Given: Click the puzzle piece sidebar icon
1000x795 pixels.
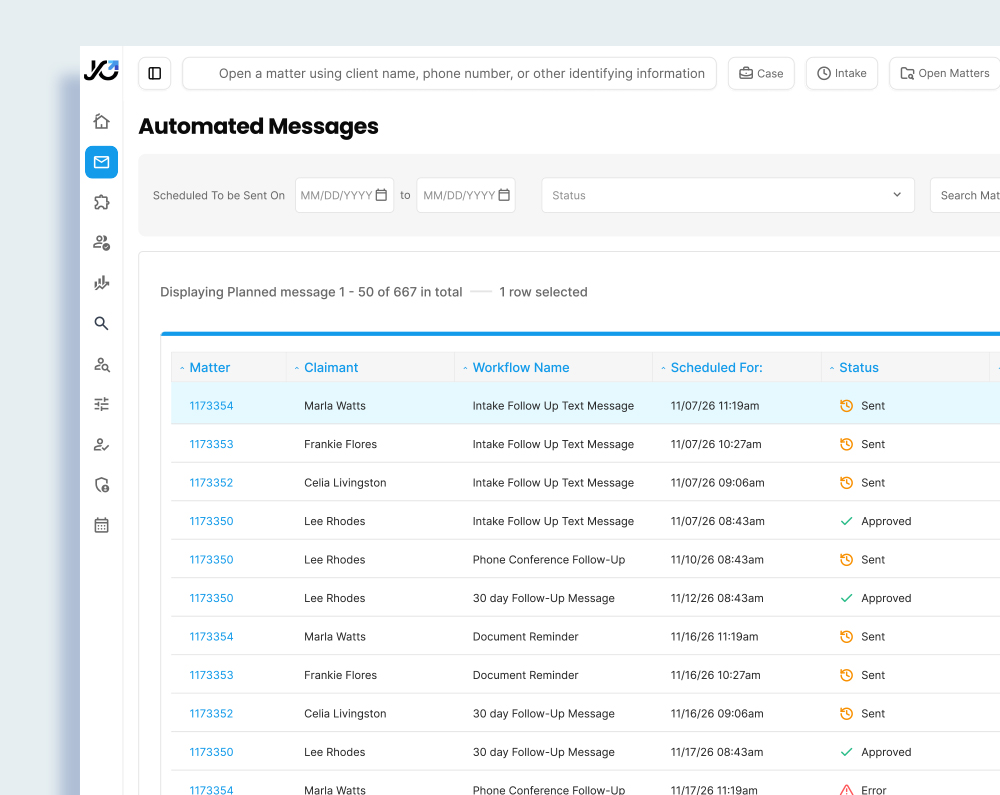Looking at the screenshot, I should click(x=101, y=202).
